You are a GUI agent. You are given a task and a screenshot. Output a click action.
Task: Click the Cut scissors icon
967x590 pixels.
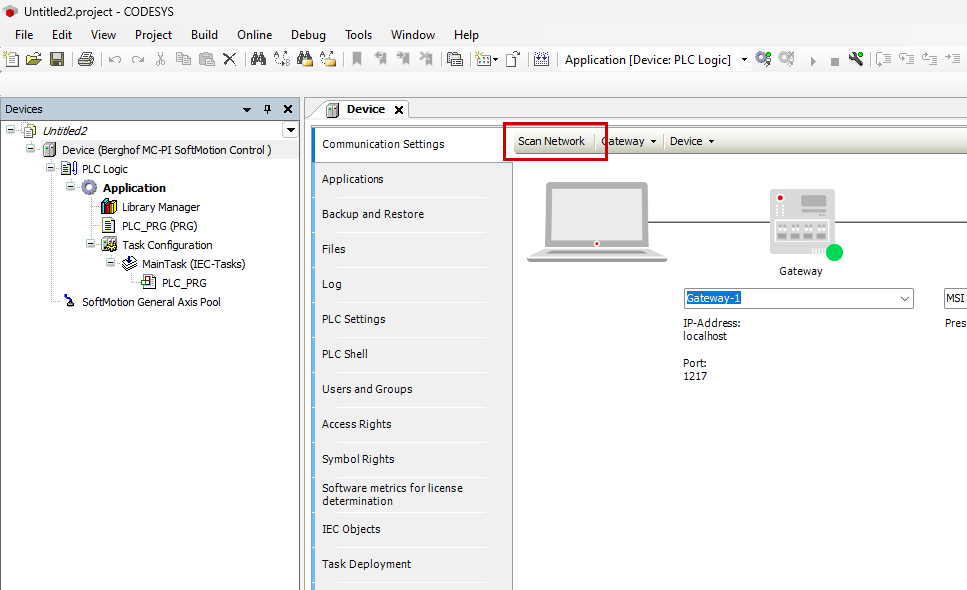pyautogui.click(x=160, y=59)
